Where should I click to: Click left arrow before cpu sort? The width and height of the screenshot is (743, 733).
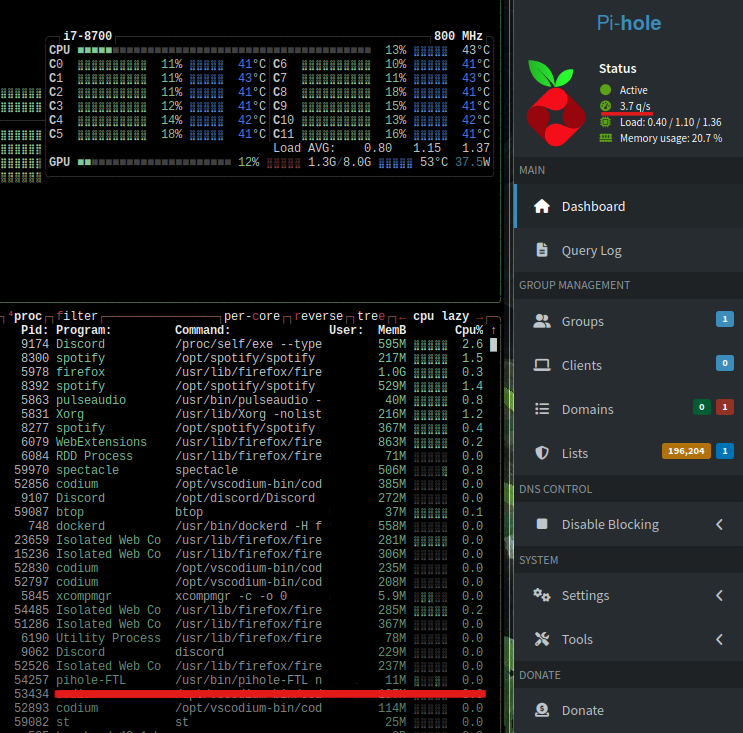(402, 317)
